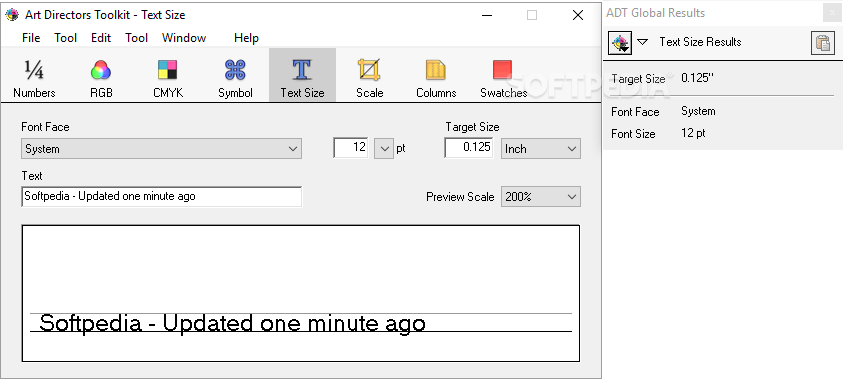
Task: Click the Font Face value System in results
Action: [698, 111]
